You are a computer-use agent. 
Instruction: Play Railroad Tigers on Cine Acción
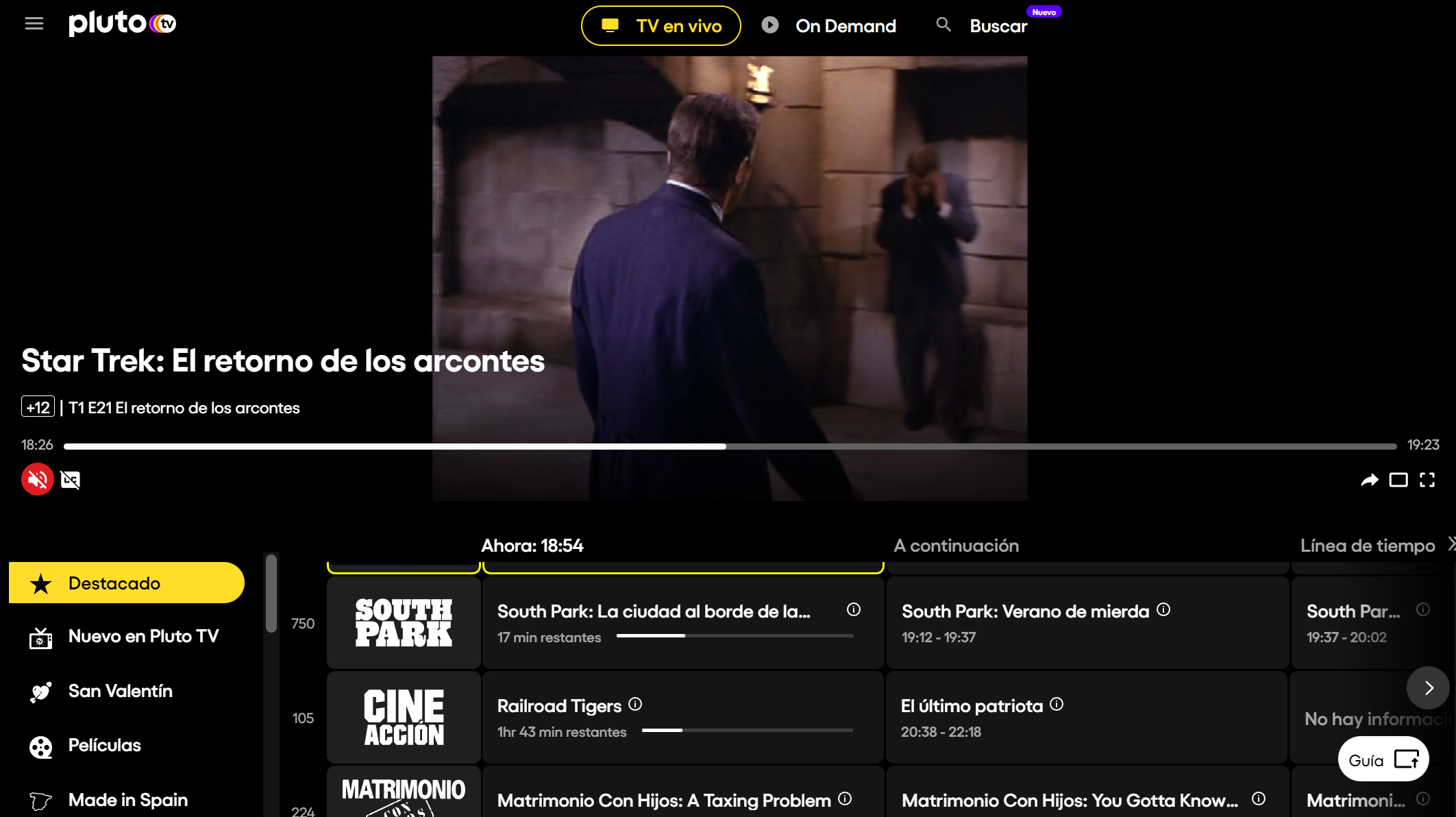[683, 717]
